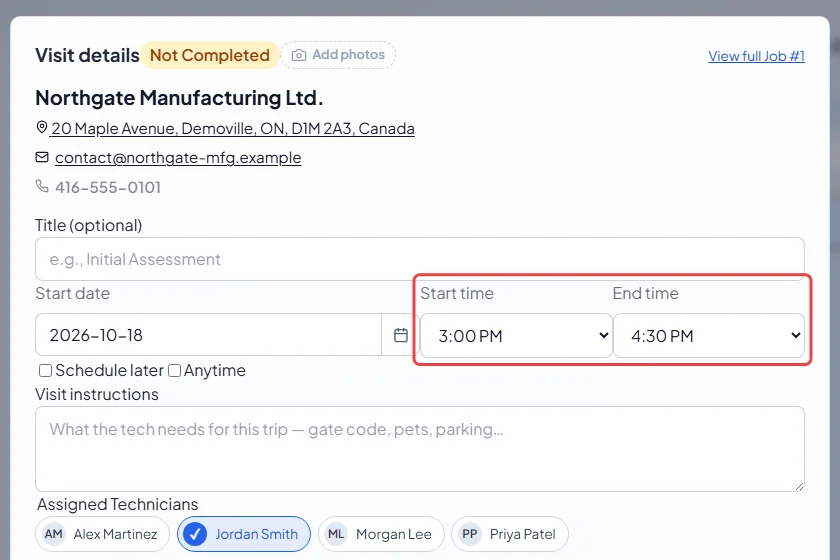This screenshot has width=840, height=560.
Task: Open the Start time dropdown showing 3:00 PM
Action: (516, 335)
